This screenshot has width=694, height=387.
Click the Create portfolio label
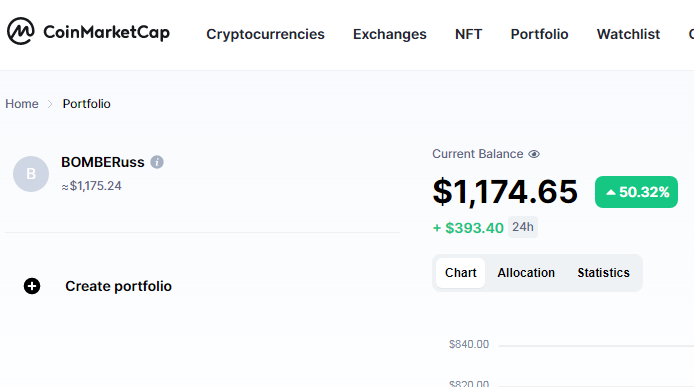click(x=118, y=286)
